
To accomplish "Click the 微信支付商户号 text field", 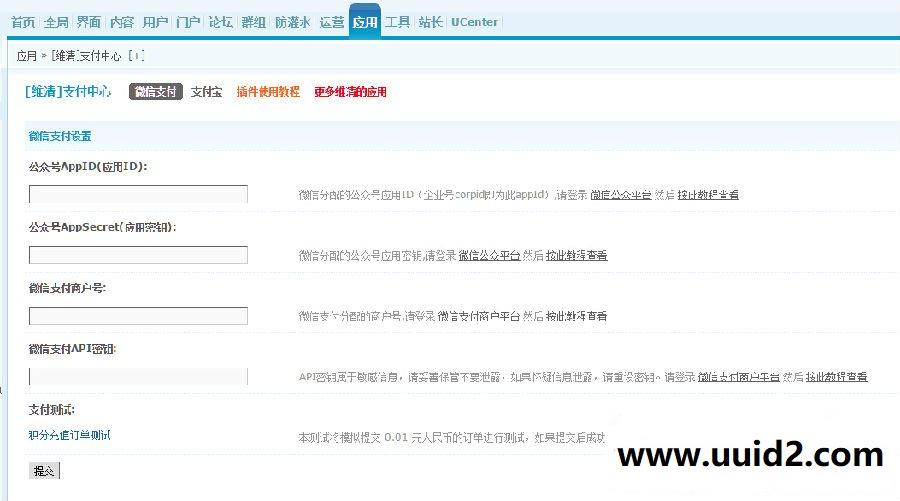I will 138,316.
